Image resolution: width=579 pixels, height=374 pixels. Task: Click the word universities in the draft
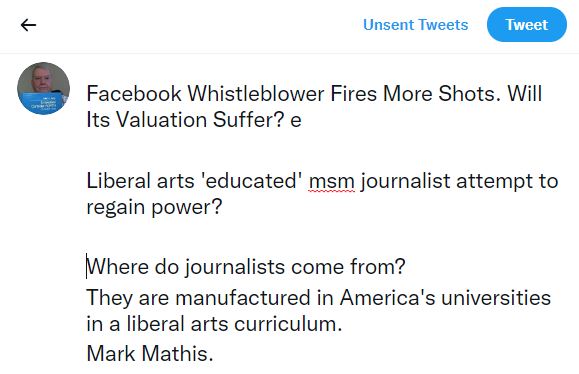(x=496, y=298)
